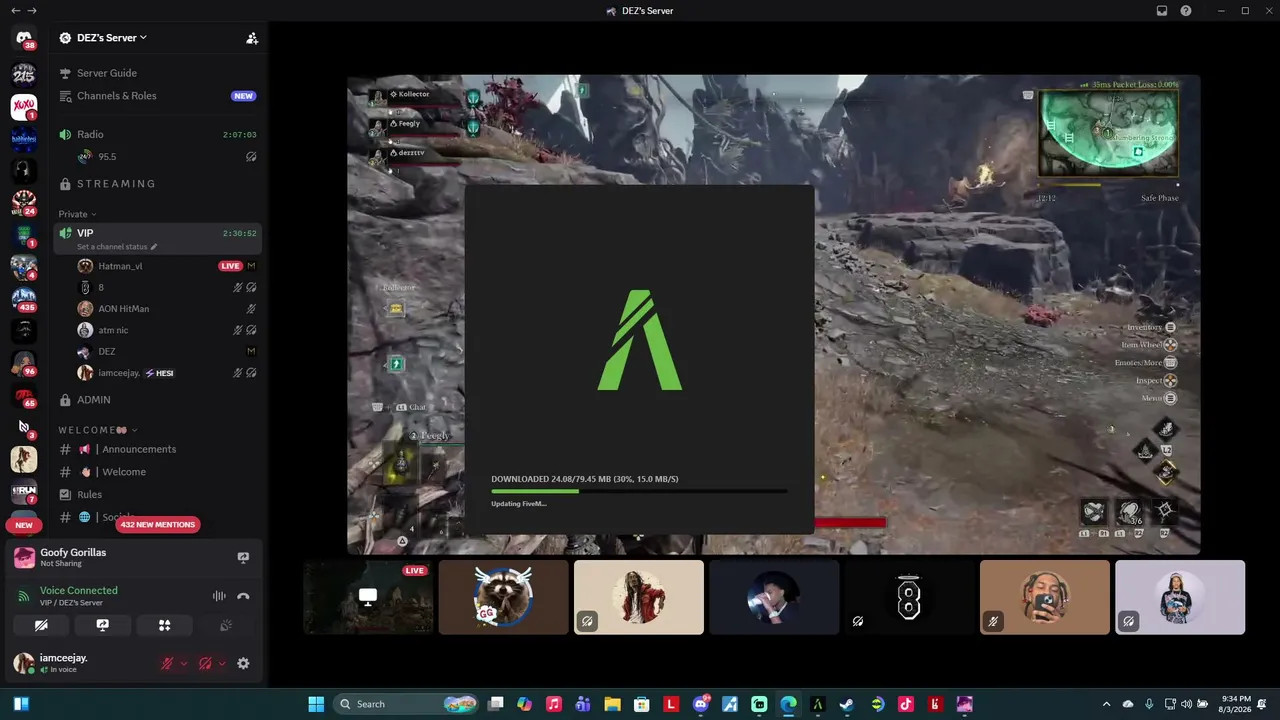Open FiveM from the taskbar
This screenshot has width=1280, height=720.
(817, 704)
